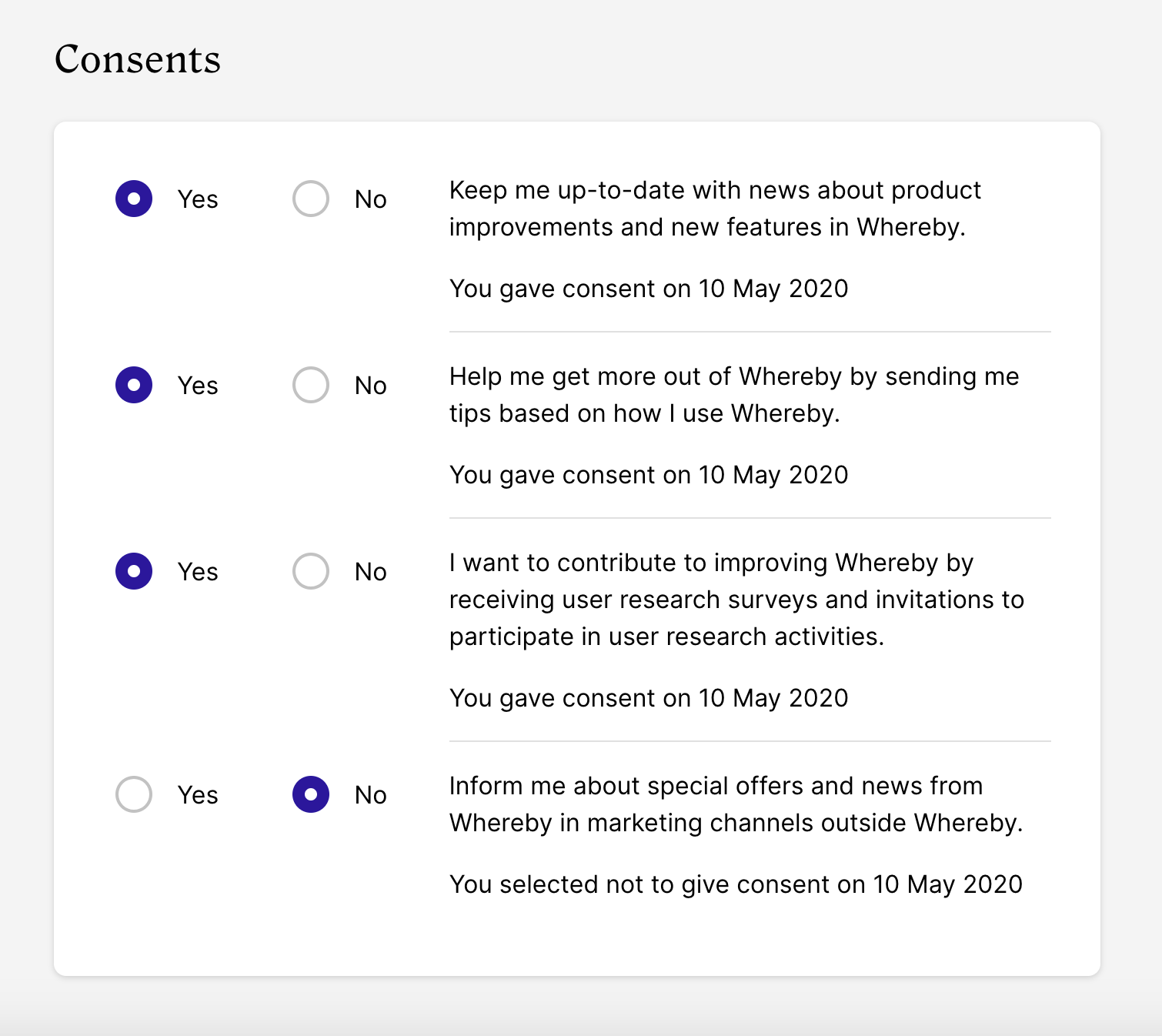Click the user research surveys description text
Screen dimensions: 1162x1036
click(x=736, y=600)
